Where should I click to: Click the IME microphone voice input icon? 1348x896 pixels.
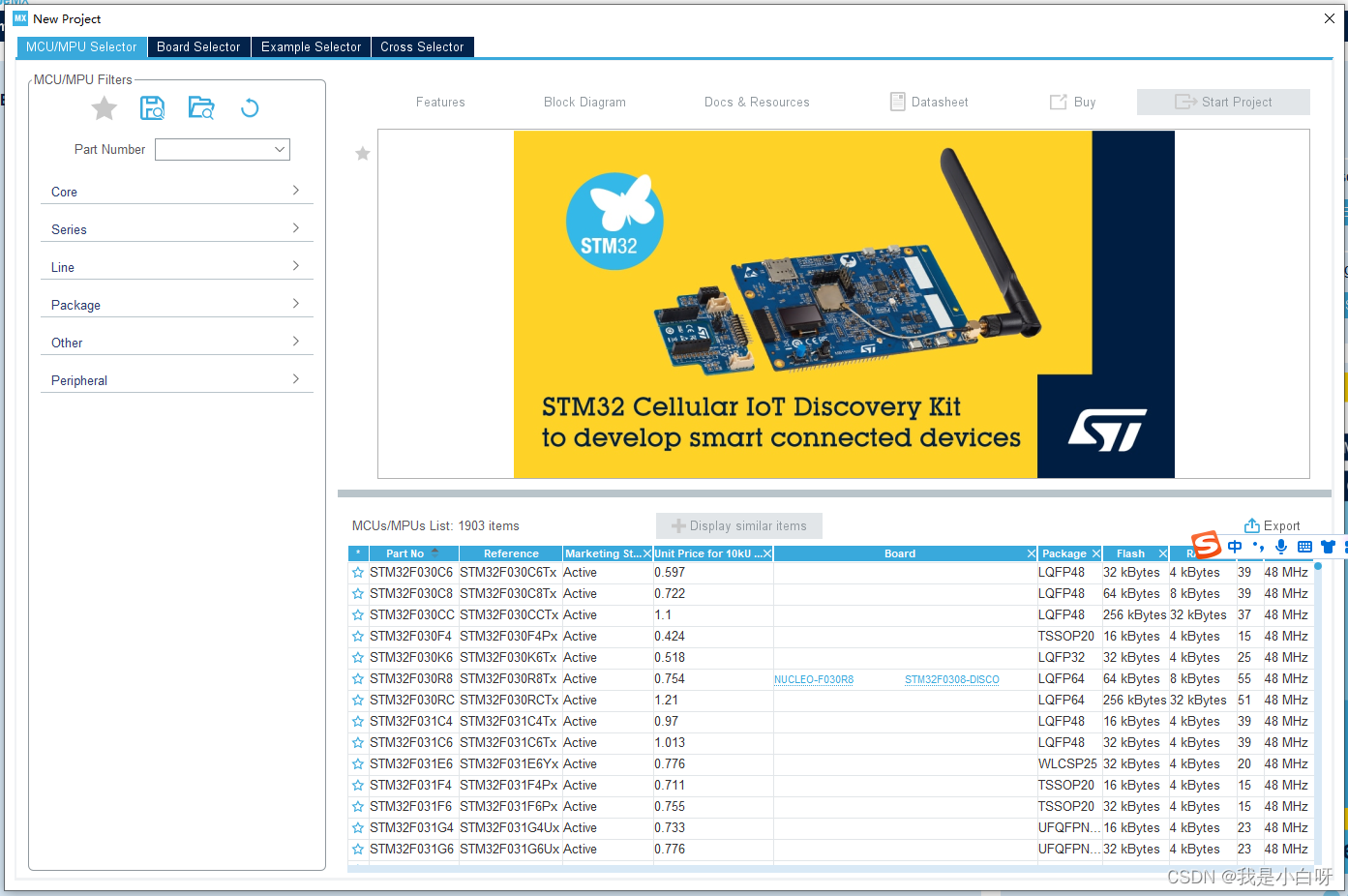pyautogui.click(x=1281, y=547)
